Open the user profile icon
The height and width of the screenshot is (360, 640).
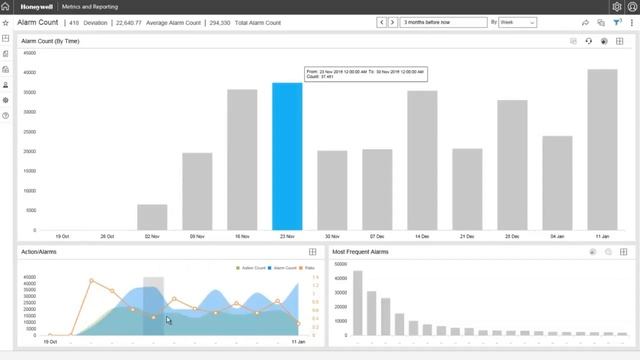[x=632, y=7]
